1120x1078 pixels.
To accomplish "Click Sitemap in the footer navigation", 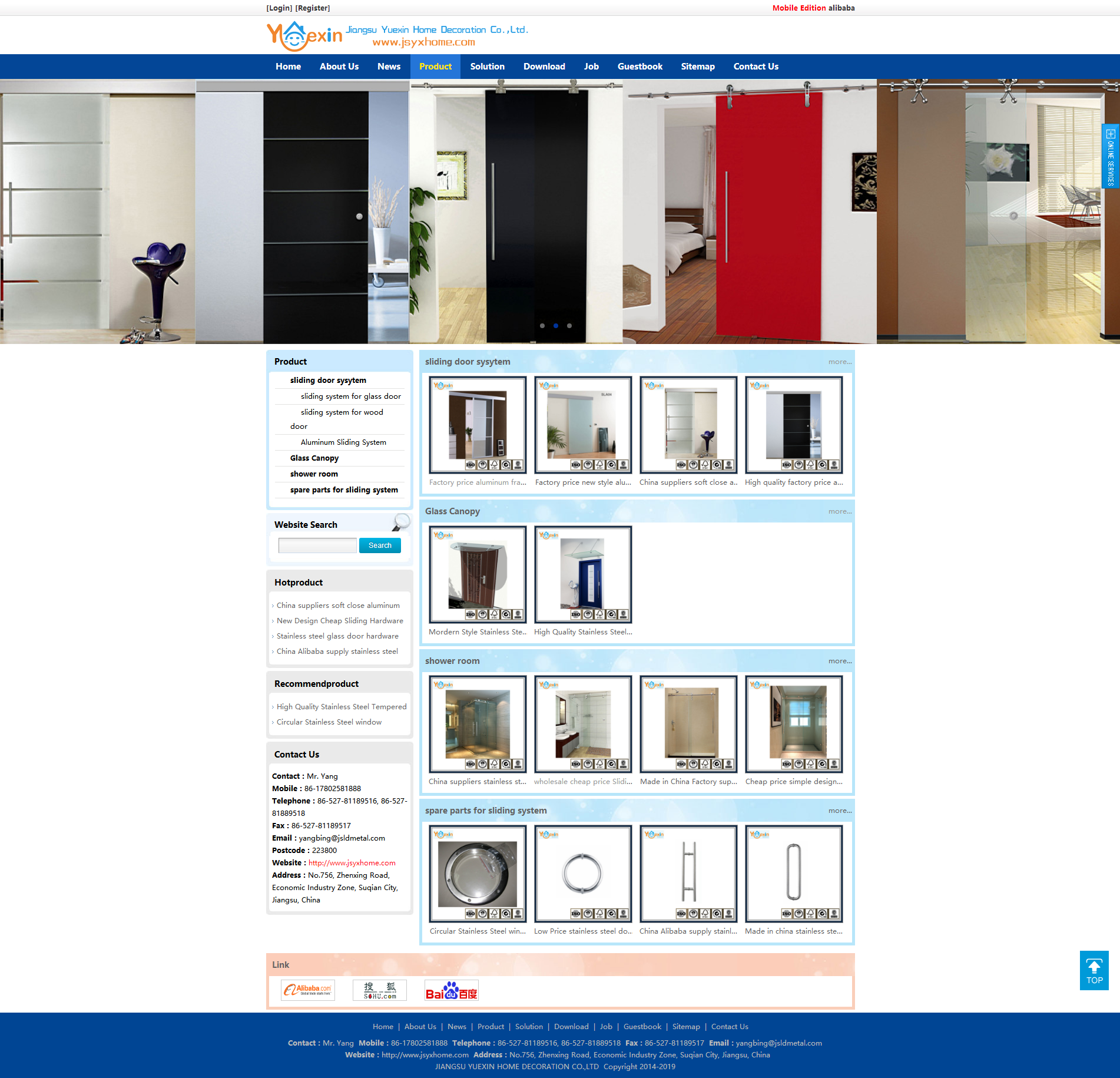I will point(686,1027).
